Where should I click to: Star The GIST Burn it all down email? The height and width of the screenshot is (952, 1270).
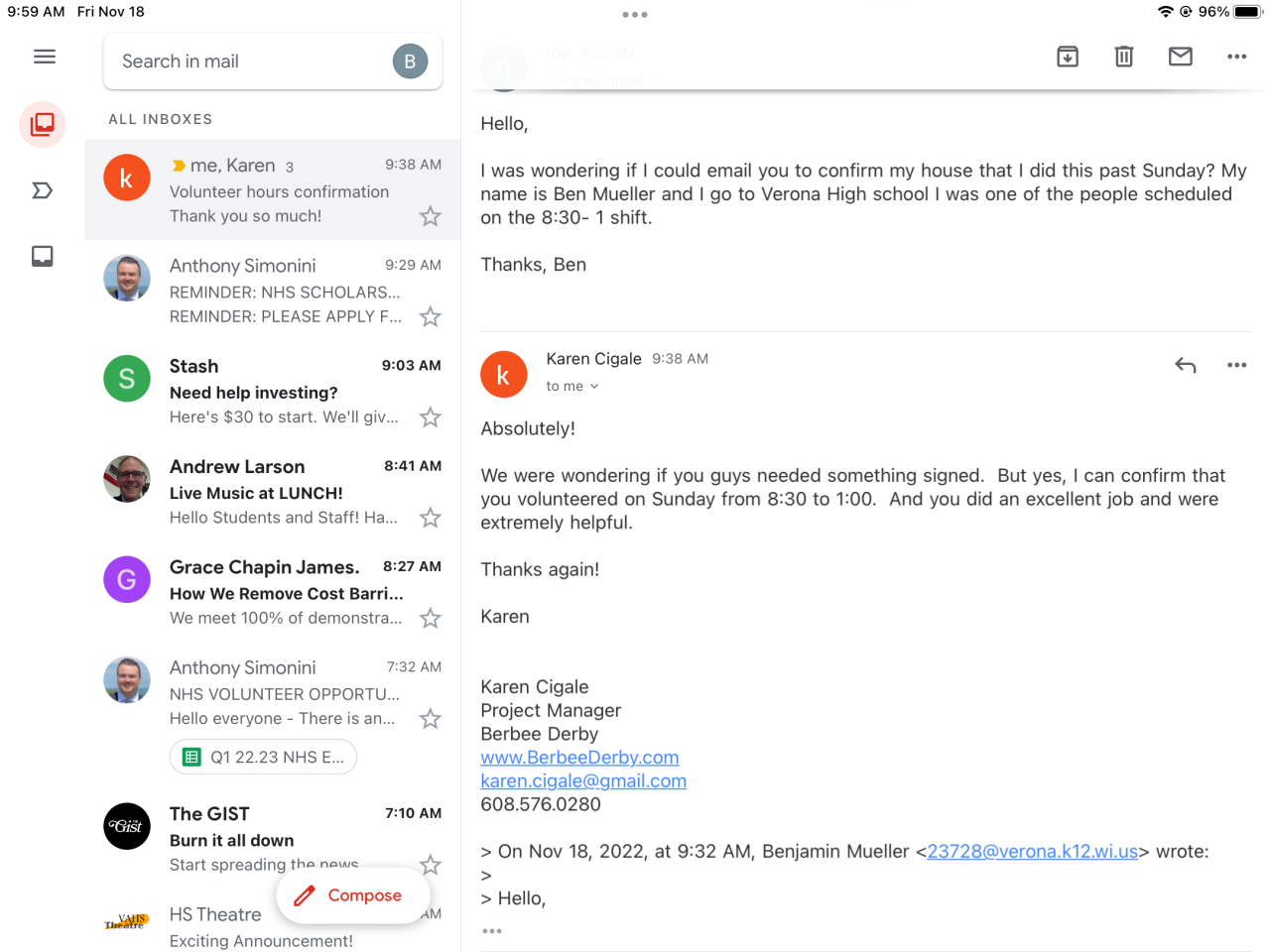pyautogui.click(x=430, y=865)
